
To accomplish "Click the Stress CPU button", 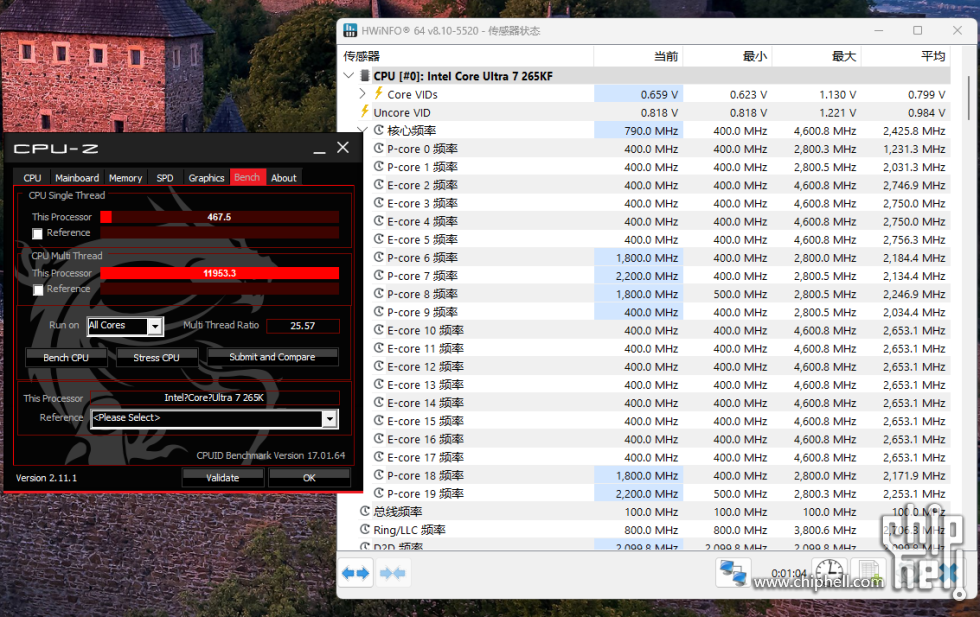I will point(156,358).
